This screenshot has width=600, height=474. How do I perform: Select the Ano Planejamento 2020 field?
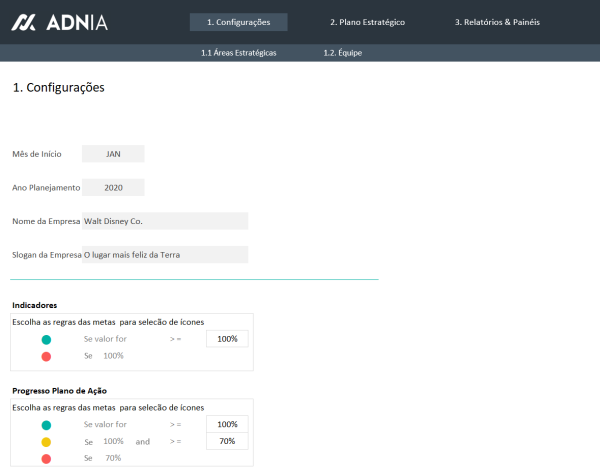pyautogui.click(x=113, y=187)
